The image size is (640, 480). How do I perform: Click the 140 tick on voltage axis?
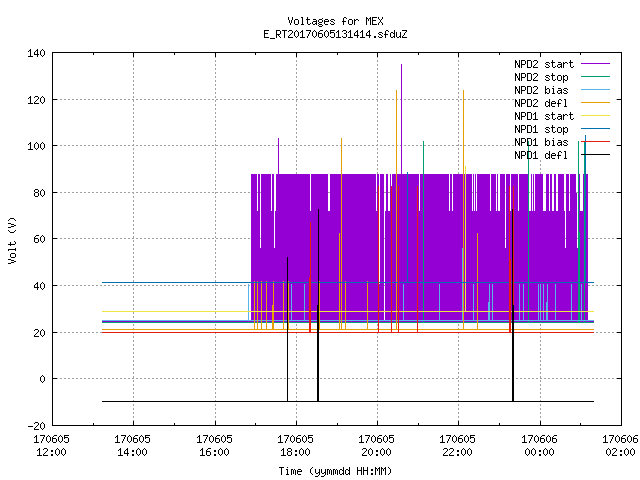pos(36,53)
